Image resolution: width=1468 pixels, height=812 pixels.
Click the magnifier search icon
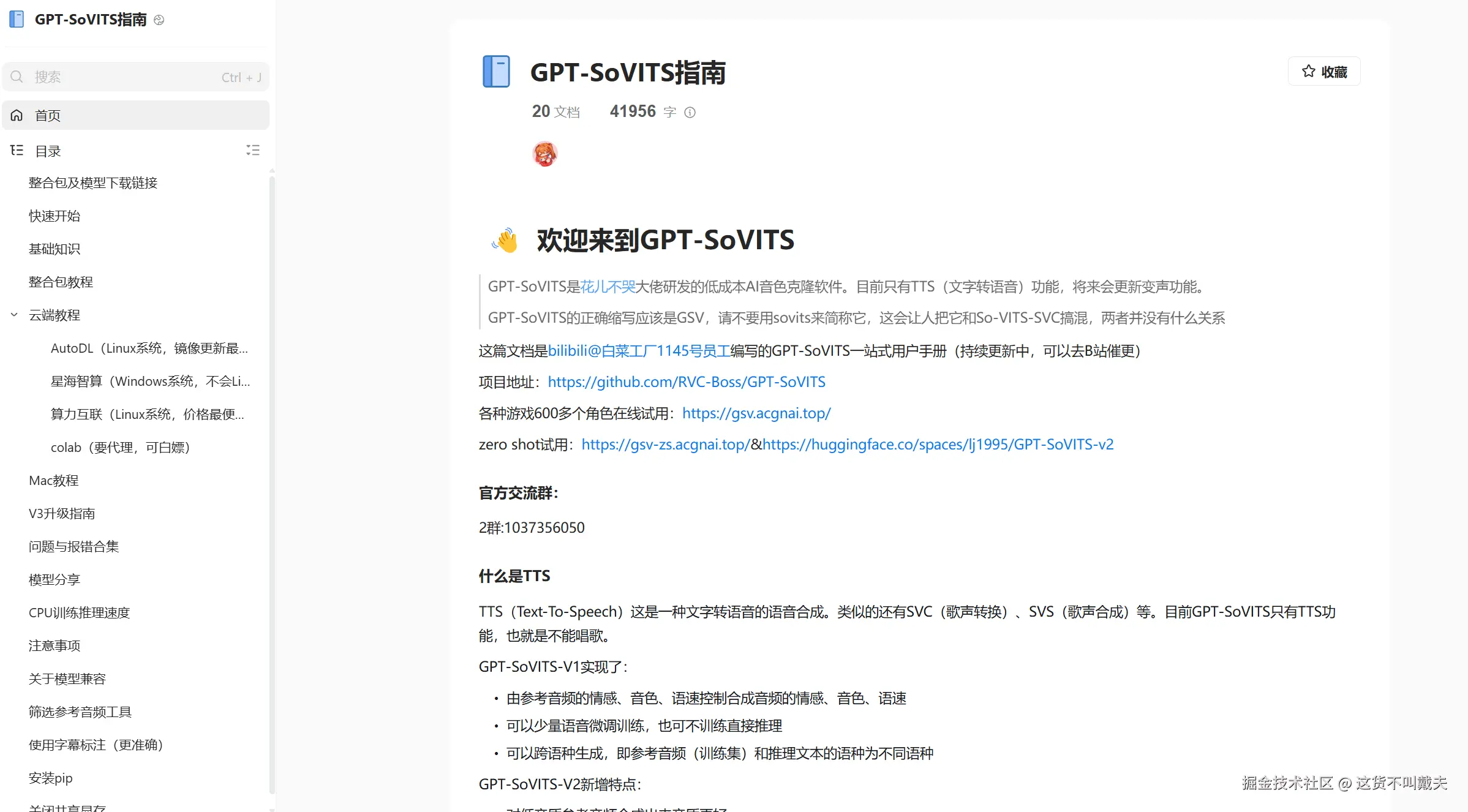(x=17, y=77)
